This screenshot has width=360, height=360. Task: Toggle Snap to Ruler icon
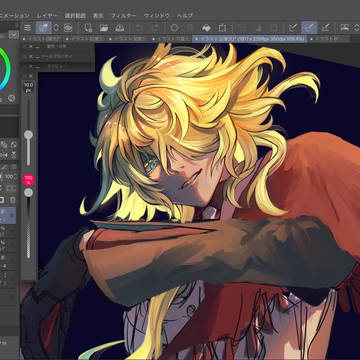(293, 28)
